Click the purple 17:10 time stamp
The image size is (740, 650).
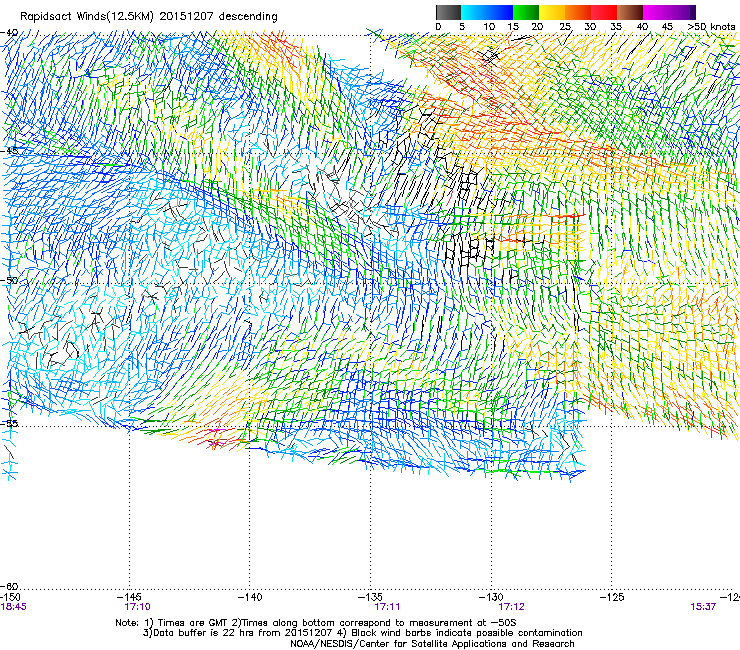(x=137, y=607)
